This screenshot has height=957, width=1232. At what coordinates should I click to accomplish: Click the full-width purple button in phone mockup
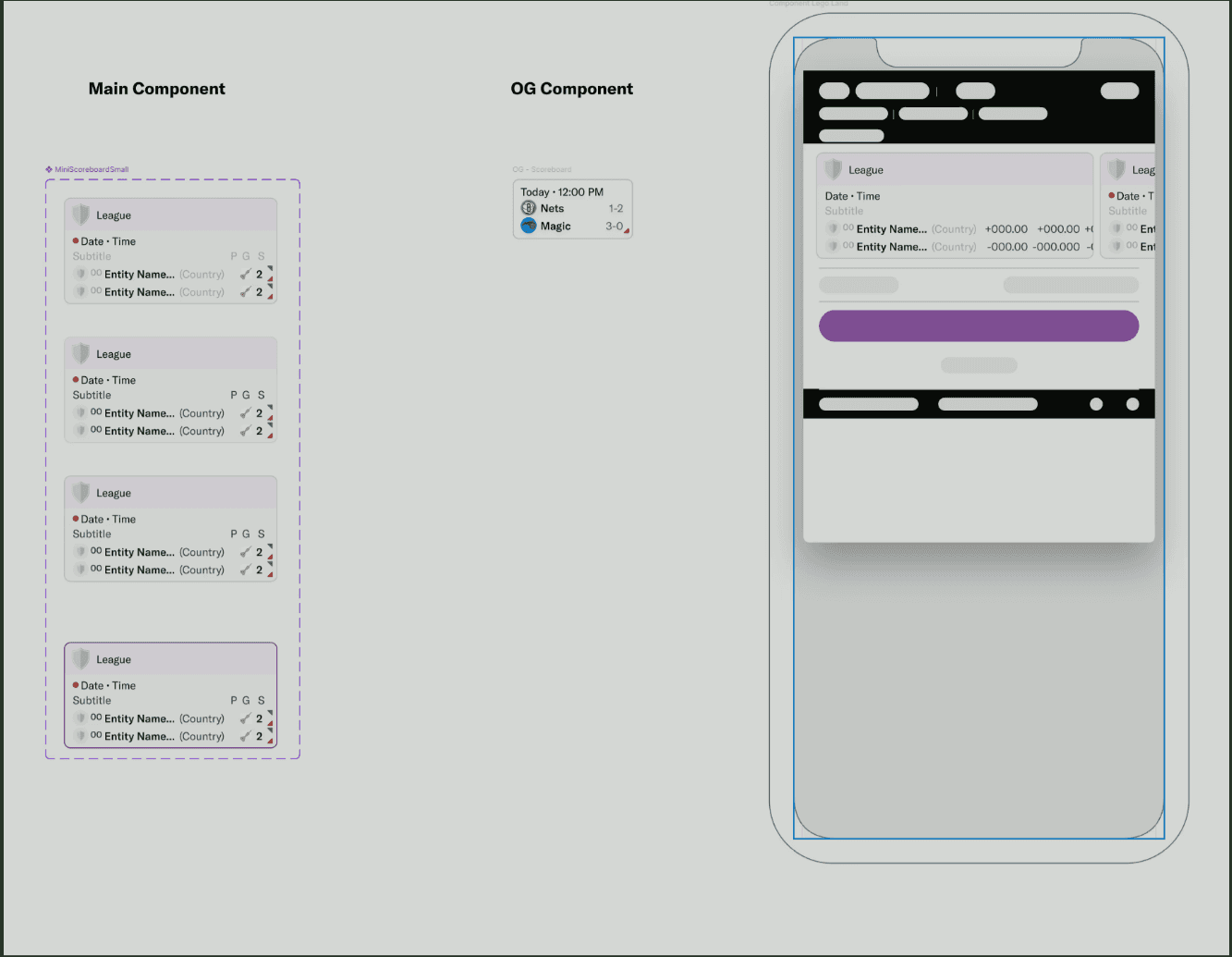click(x=979, y=325)
